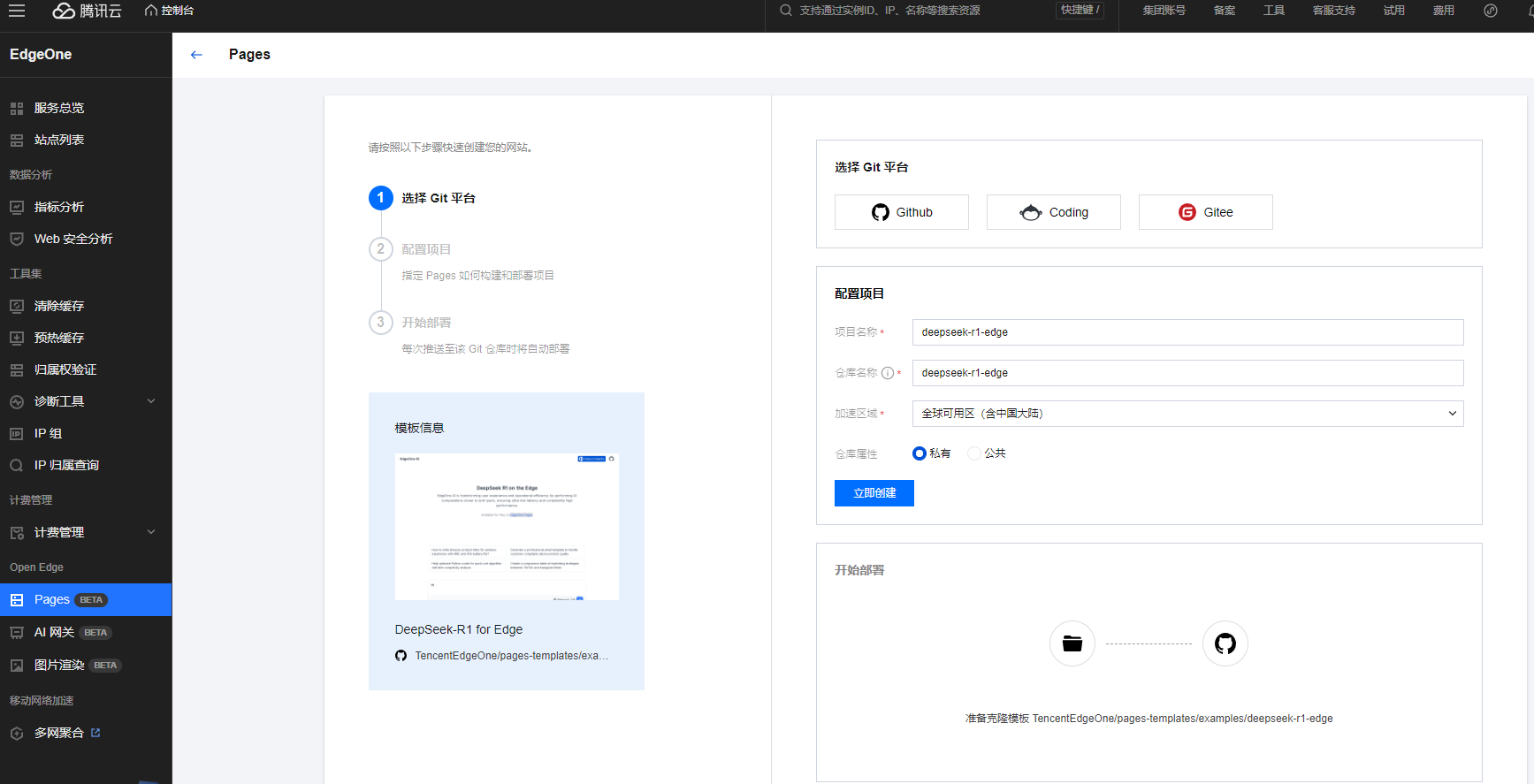Click the AI gateway sidebar icon

pyautogui.click(x=17, y=632)
